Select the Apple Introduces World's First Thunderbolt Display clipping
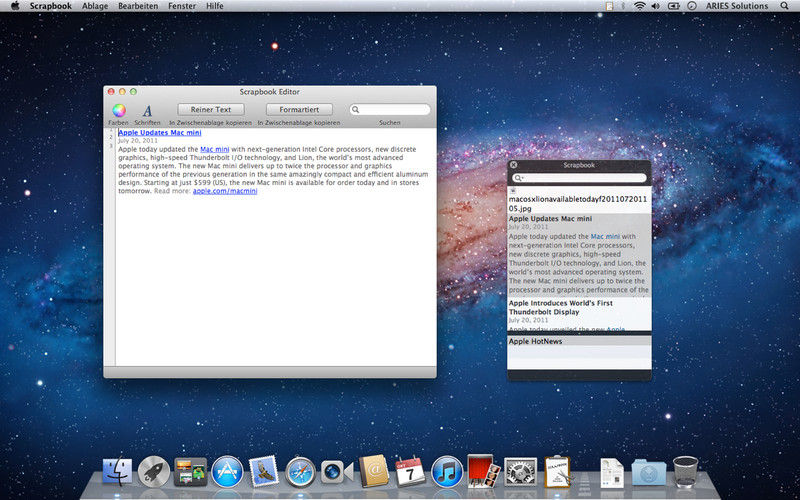The image size is (800, 500). pos(579,314)
